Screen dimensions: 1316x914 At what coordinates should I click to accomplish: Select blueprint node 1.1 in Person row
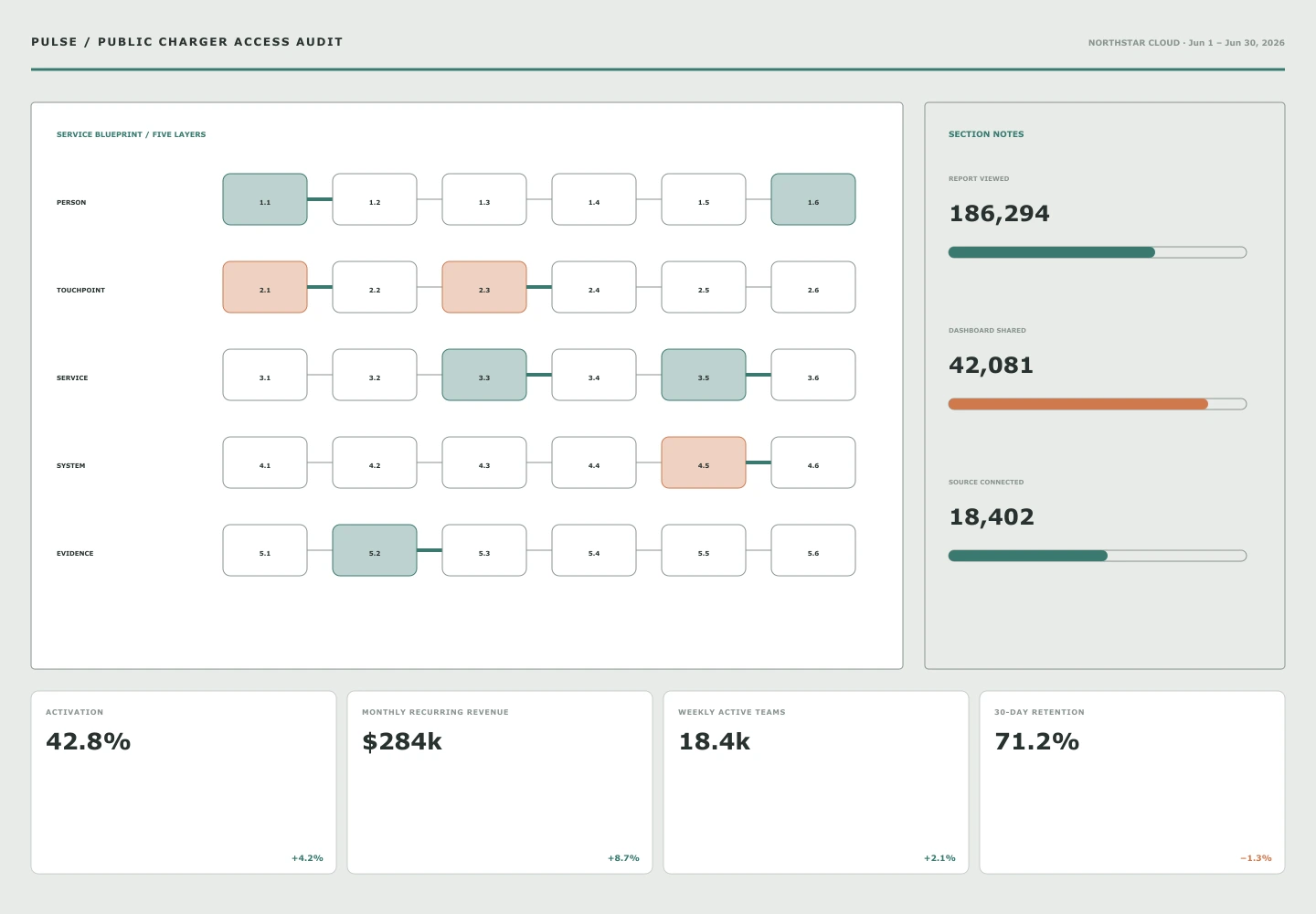point(265,199)
